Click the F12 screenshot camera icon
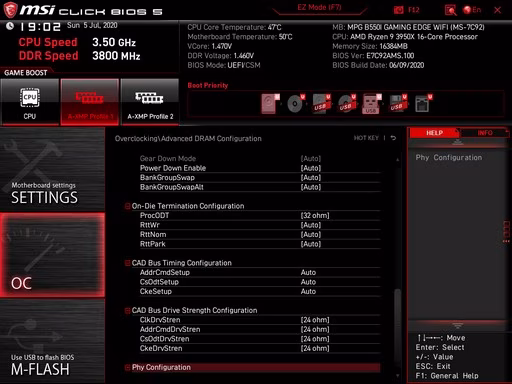 399,10
